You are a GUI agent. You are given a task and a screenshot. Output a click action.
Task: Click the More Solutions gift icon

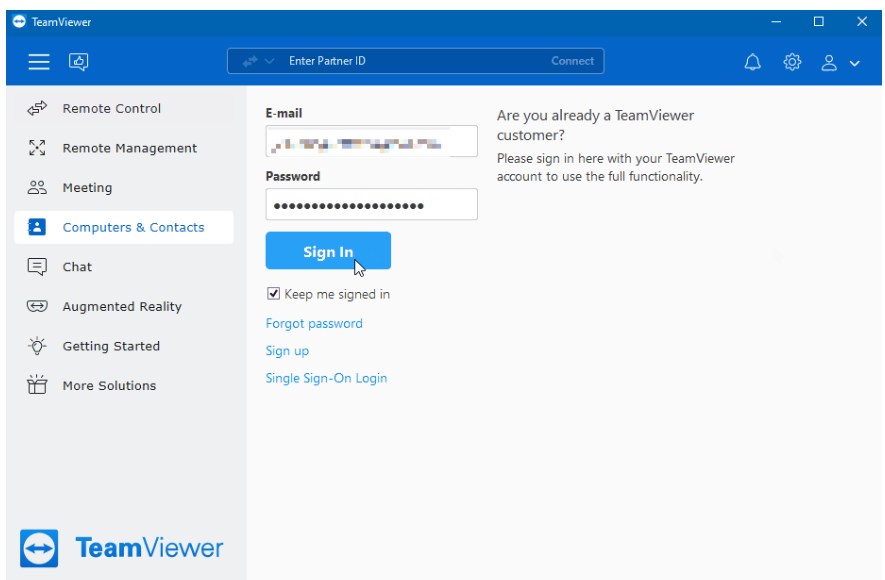point(37,385)
